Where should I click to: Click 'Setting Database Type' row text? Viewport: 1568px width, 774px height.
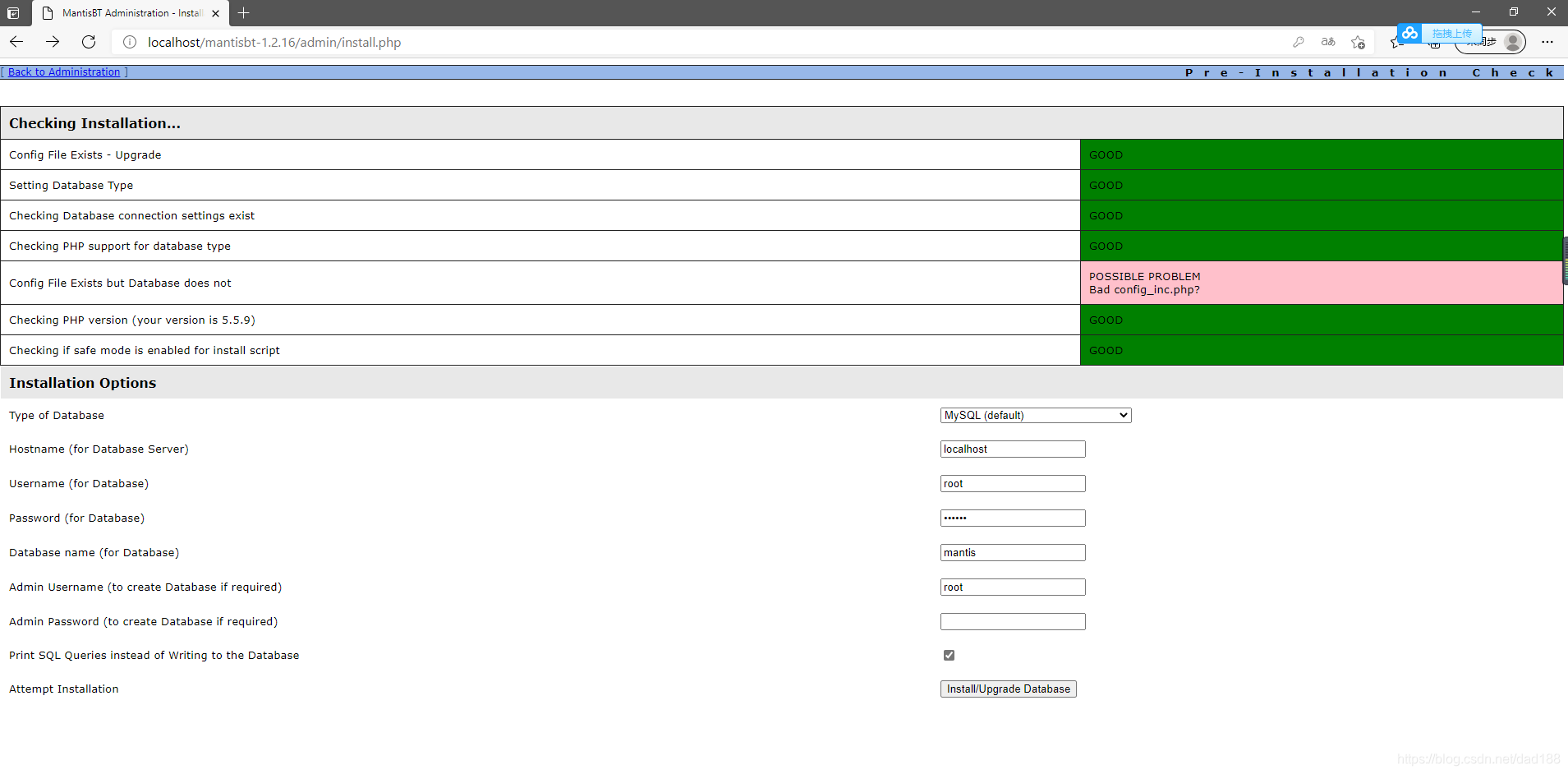[71, 185]
